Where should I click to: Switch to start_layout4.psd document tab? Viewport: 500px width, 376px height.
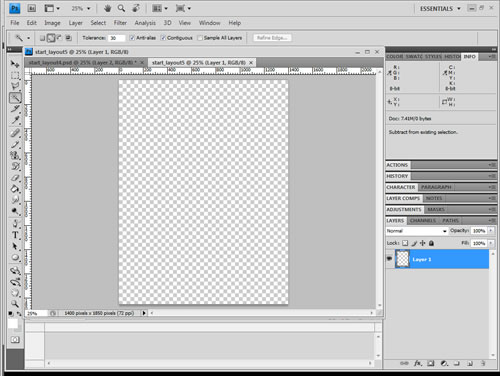pyautogui.click(x=82, y=63)
